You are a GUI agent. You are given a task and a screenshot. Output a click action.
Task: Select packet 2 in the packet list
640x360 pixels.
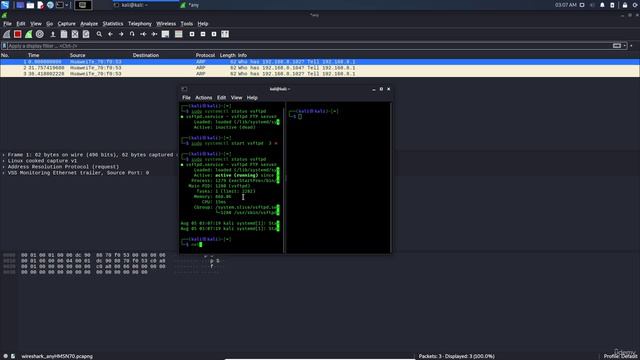320,68
